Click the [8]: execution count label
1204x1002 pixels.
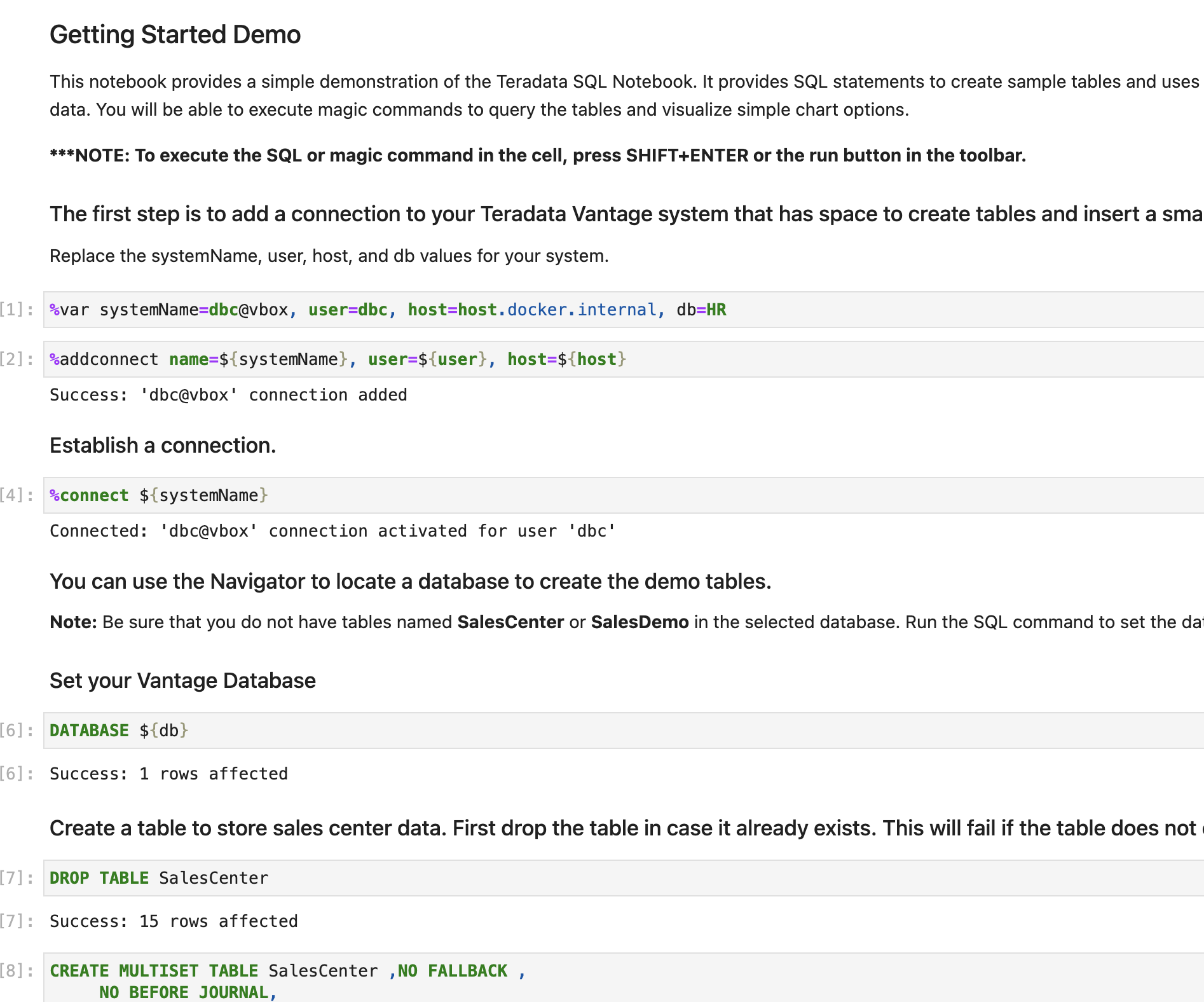coord(16,970)
